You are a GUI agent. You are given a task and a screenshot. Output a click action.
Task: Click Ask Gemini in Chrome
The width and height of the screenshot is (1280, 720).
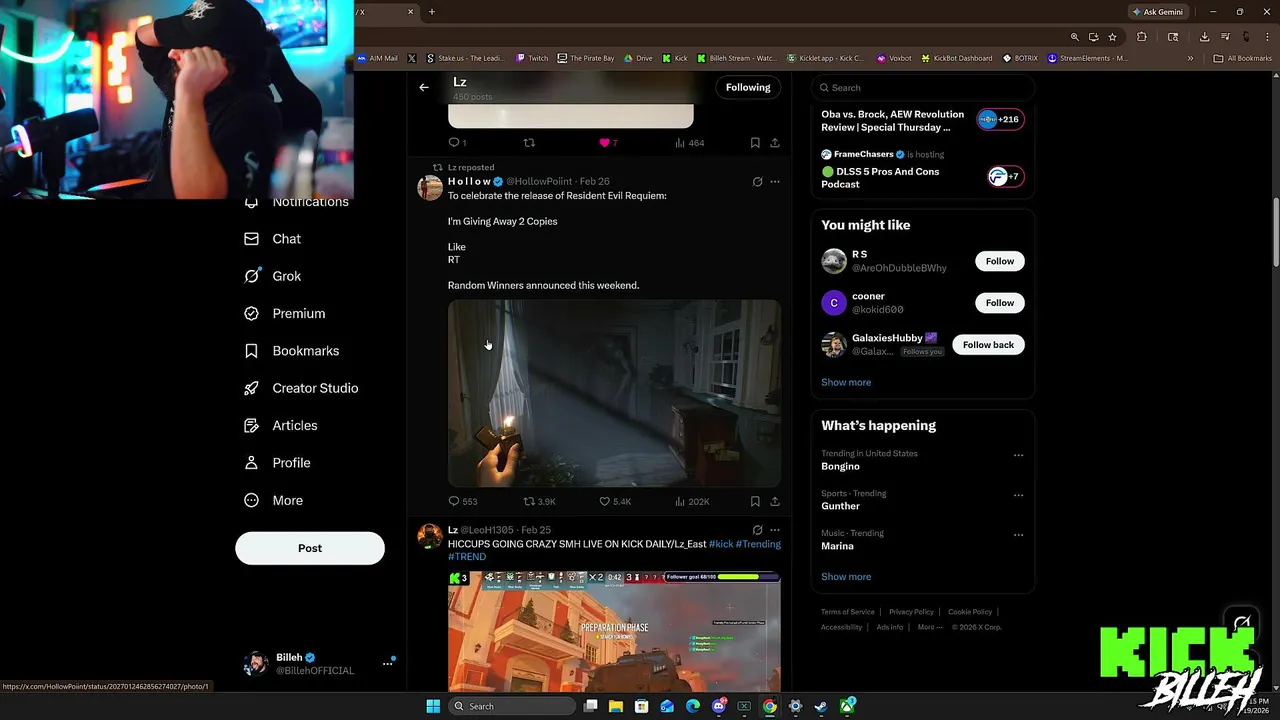pyautogui.click(x=1156, y=12)
